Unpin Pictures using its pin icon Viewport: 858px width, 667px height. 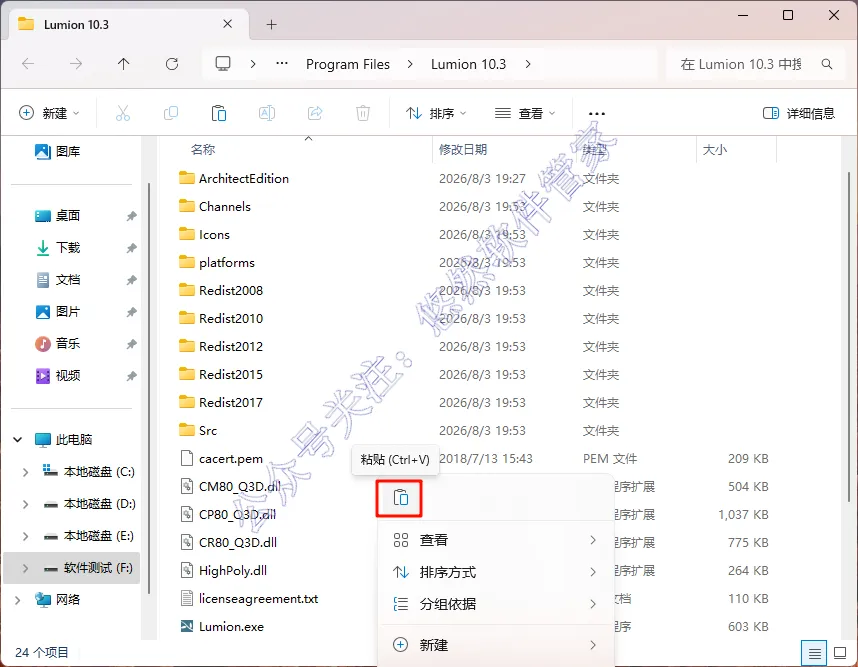(131, 312)
